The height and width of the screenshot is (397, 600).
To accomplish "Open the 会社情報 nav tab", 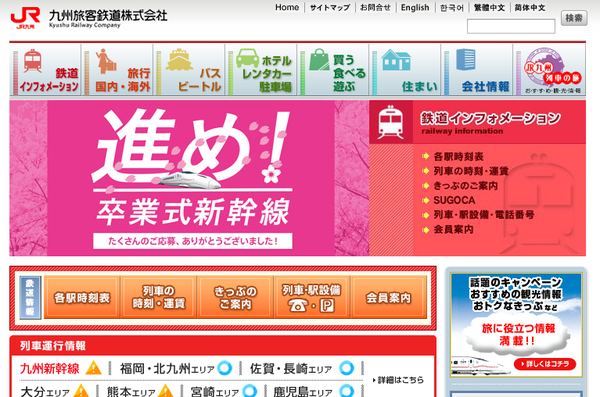I will click(477, 70).
